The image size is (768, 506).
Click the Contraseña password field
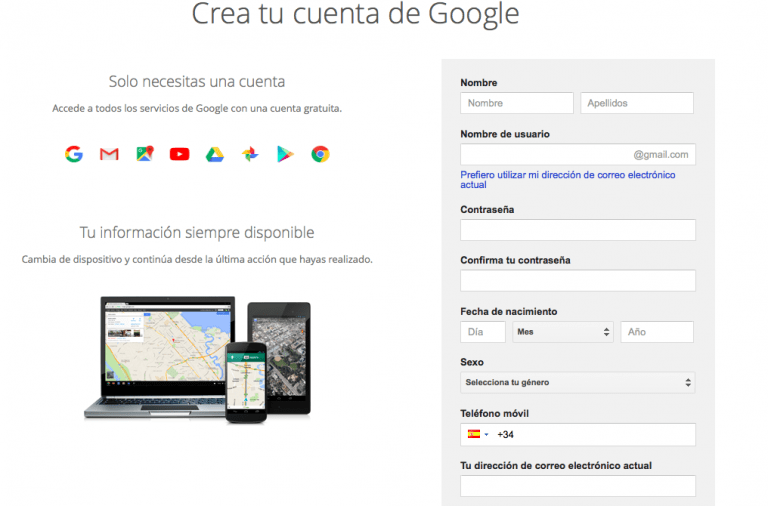tap(577, 230)
